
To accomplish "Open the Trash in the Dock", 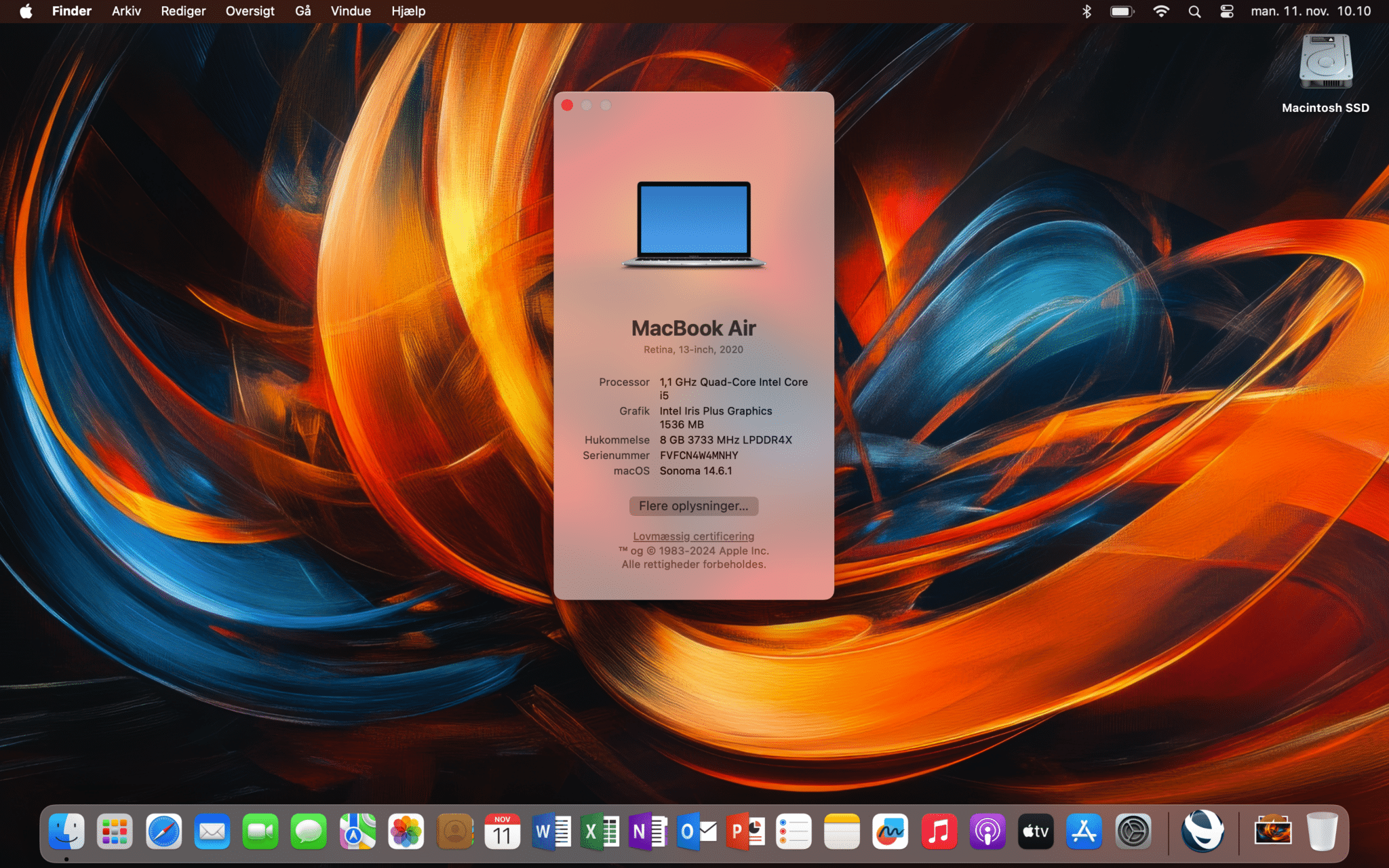I will (x=1321, y=831).
